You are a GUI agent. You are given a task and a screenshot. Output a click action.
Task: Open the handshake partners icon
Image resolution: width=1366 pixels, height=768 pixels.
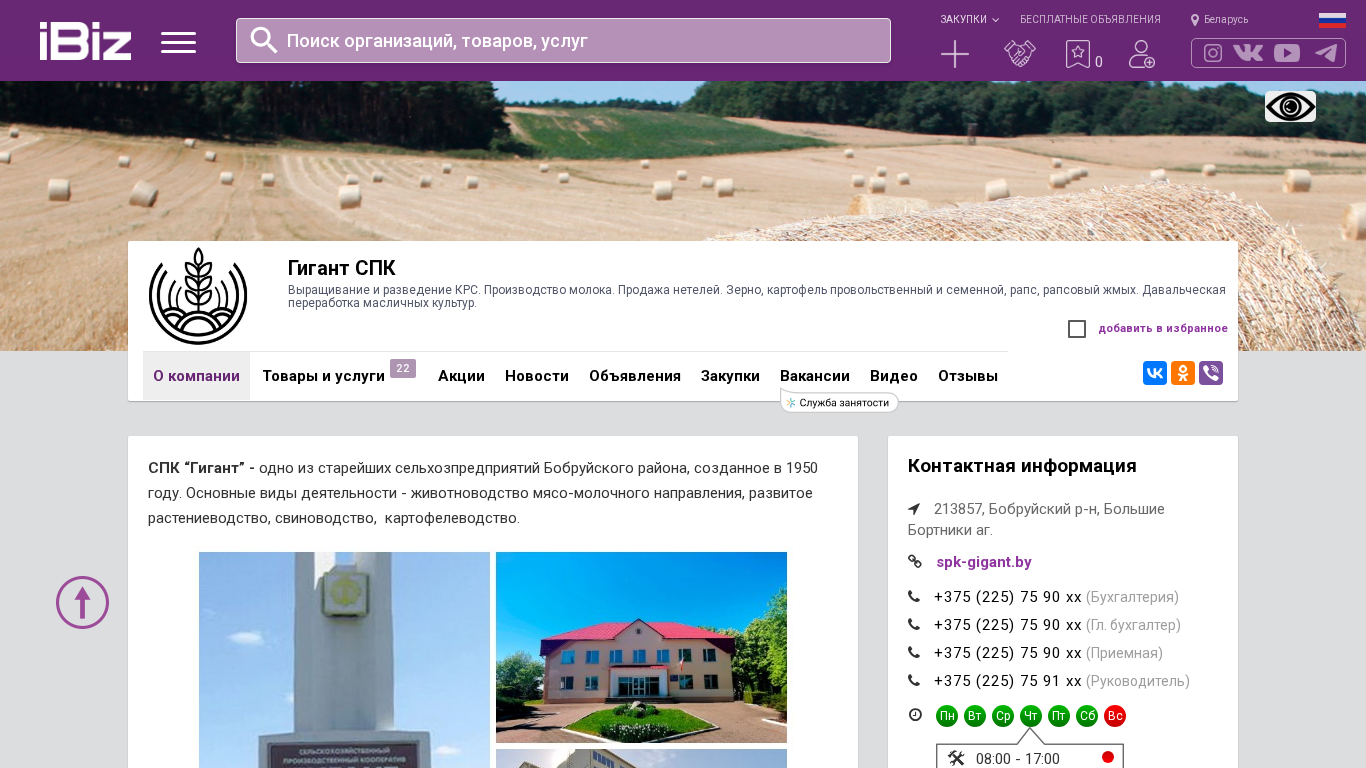tap(1020, 54)
